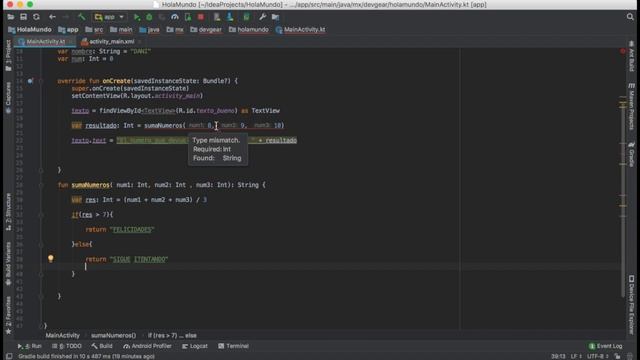Screen dimensions: 640x360
Task: Collapse the else block fold marker
Action: [x=41, y=244]
